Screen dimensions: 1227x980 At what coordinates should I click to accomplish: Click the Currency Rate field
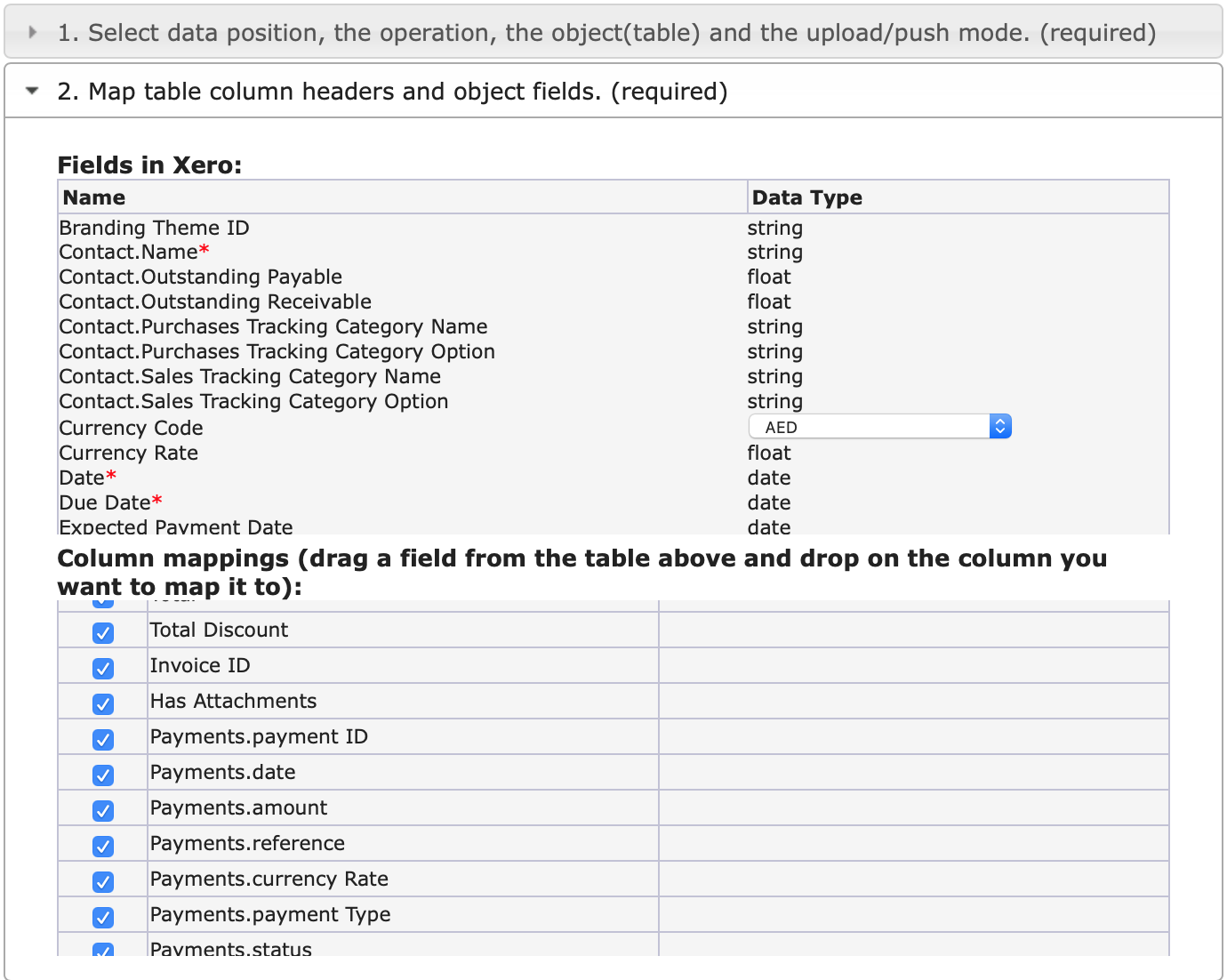(x=128, y=454)
